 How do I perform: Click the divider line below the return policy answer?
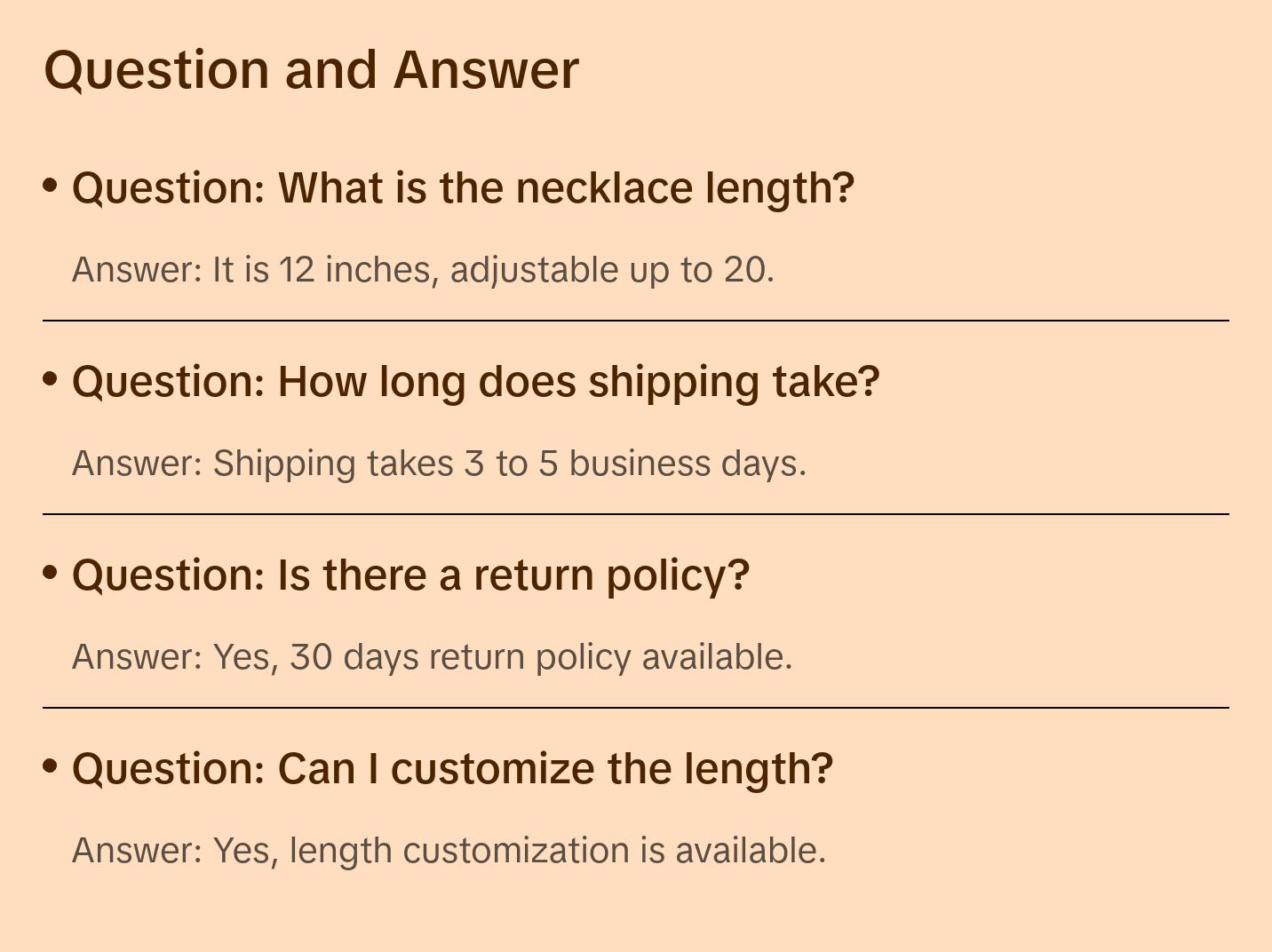coord(636,708)
